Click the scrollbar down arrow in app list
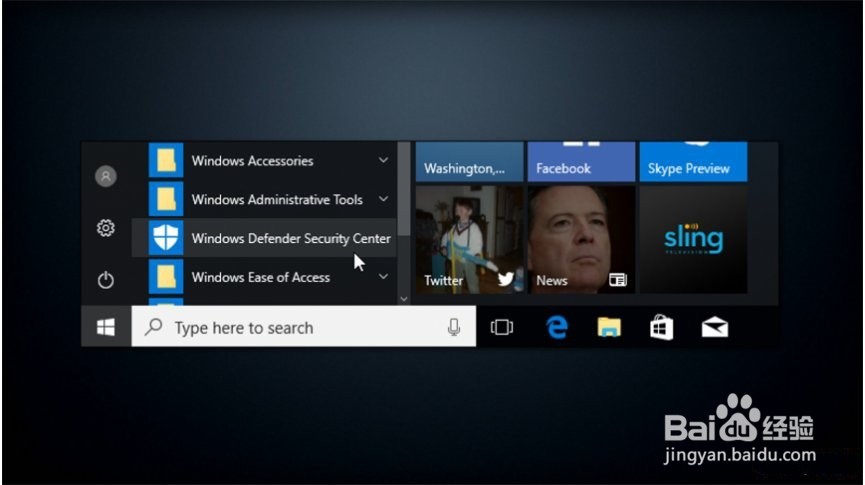This screenshot has width=865, height=485. pyautogui.click(x=404, y=299)
